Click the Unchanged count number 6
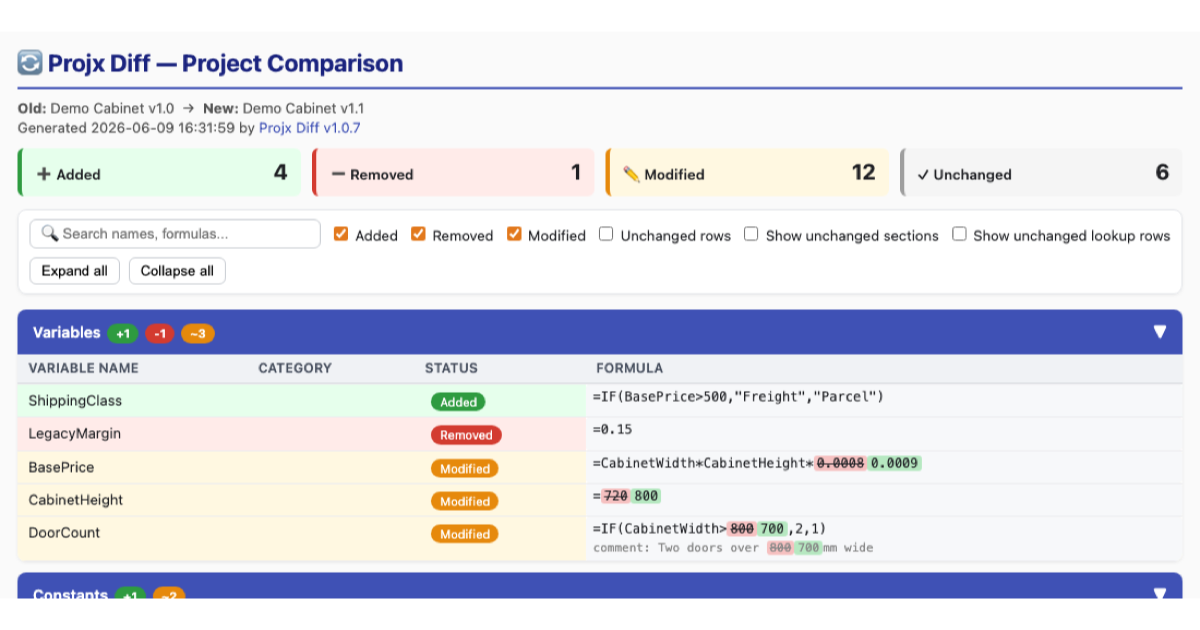 pyautogui.click(x=1162, y=172)
